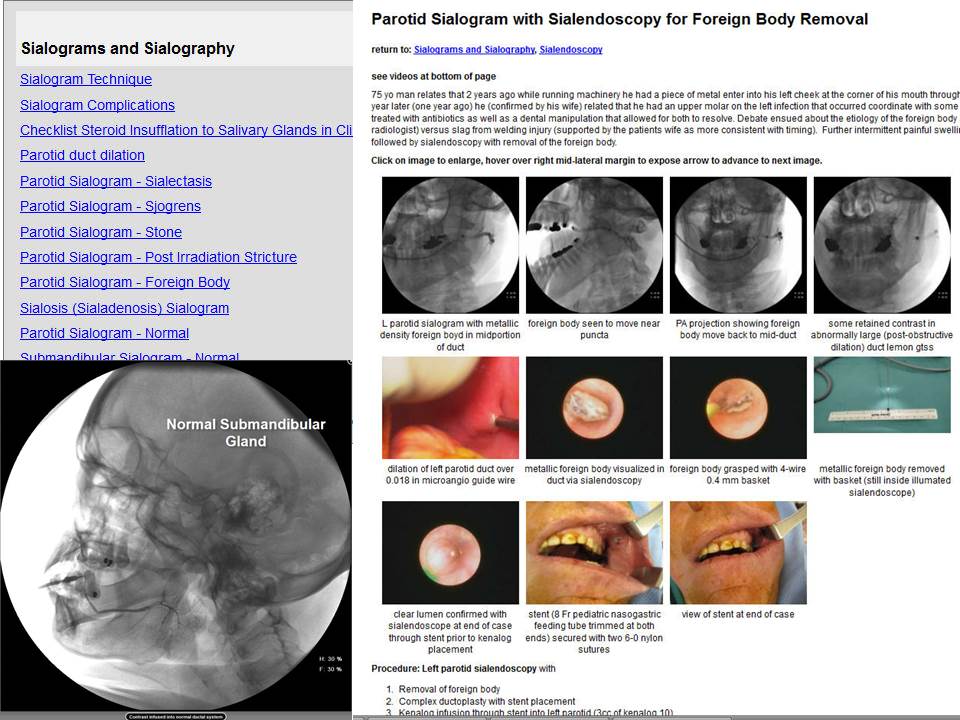Image resolution: width=960 pixels, height=720 pixels.
Task: Open Parotid Sialogram - Sjogrens link
Action: click(x=110, y=206)
